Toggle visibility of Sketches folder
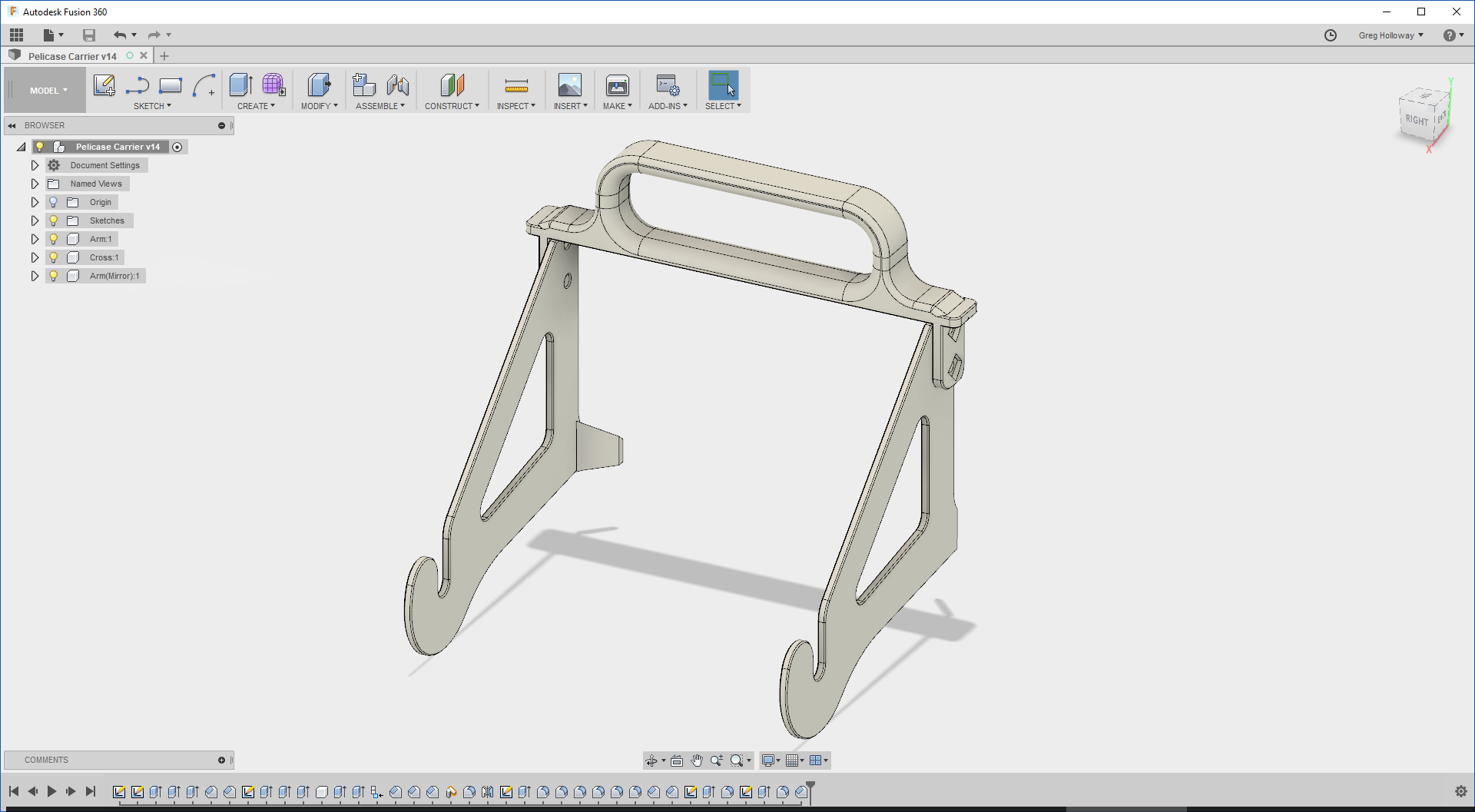 click(53, 220)
